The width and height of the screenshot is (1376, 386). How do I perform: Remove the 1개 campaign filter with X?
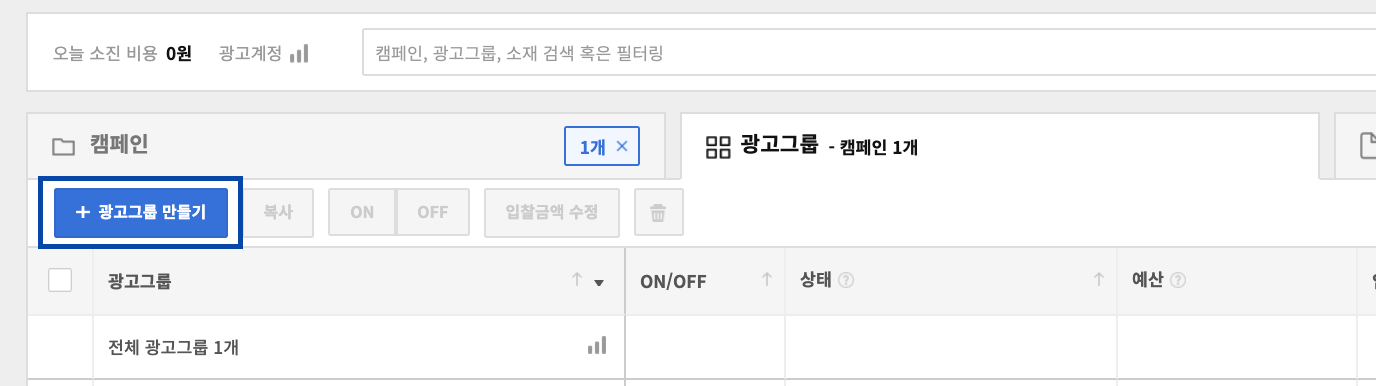point(622,146)
